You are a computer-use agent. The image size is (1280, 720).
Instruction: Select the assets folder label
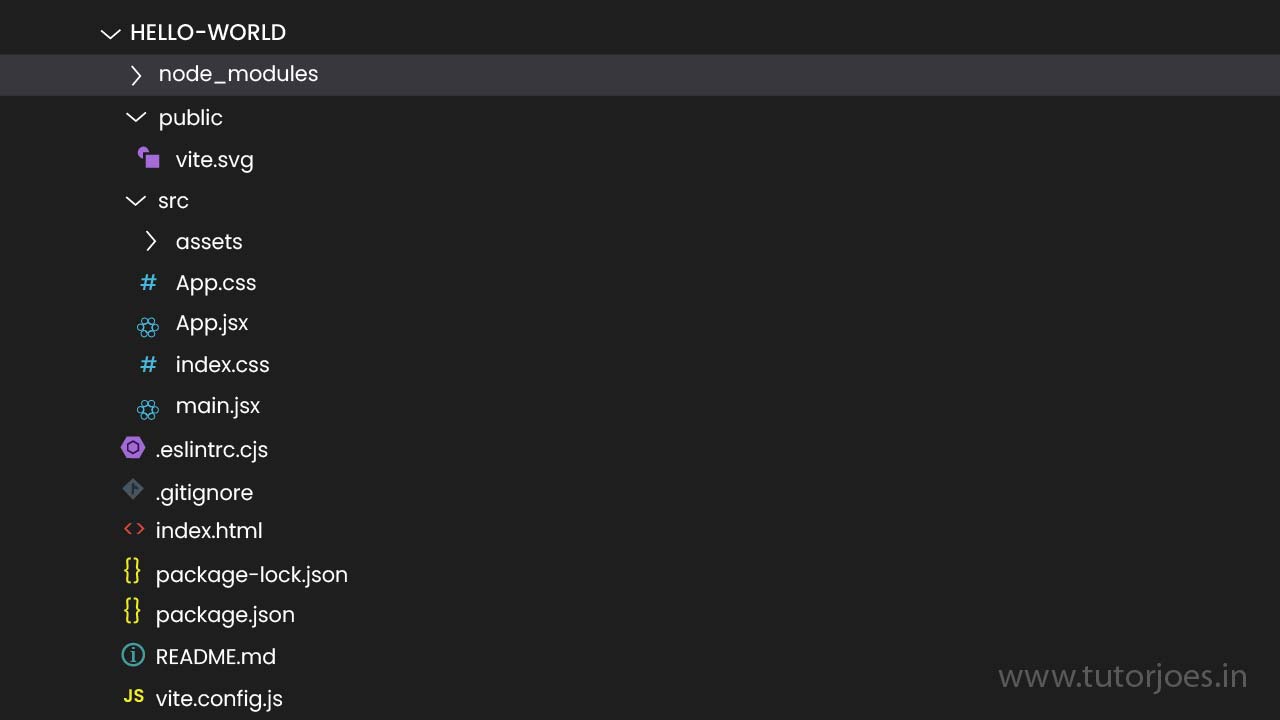(x=209, y=242)
